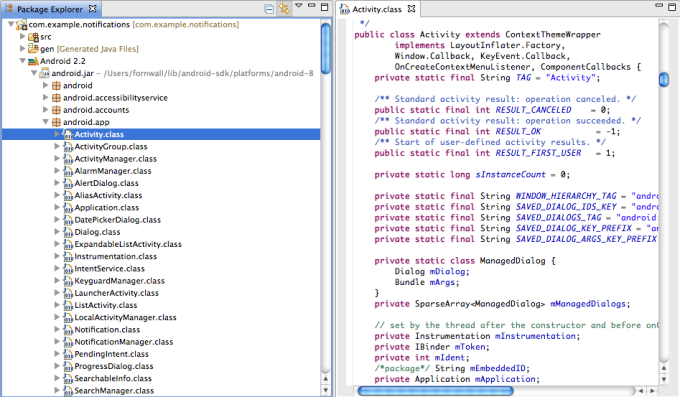Image resolution: width=680 pixels, height=397 pixels.
Task: Select AliasActivity.class in the tree
Action: click(108, 195)
